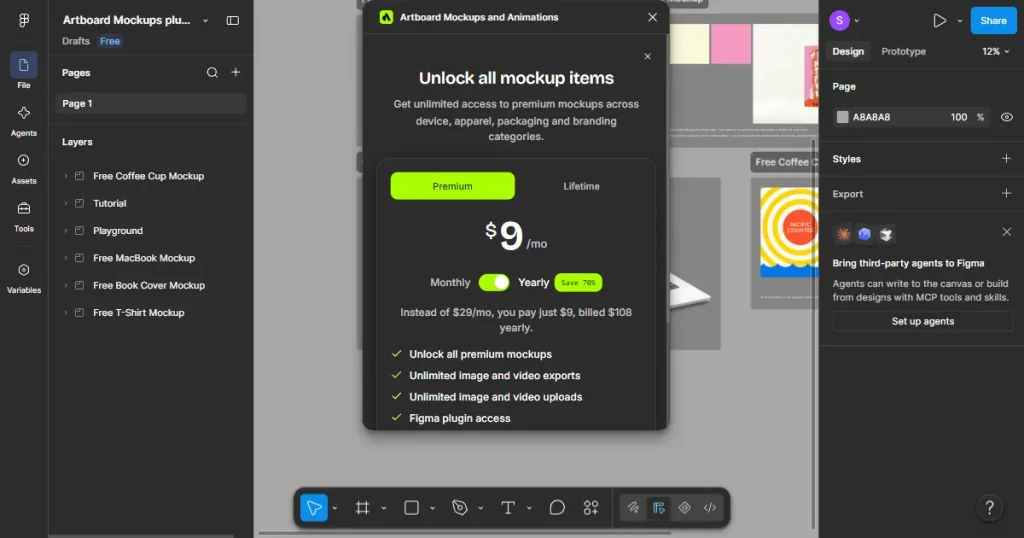The width and height of the screenshot is (1024, 538).
Task: Switch to the Design tab
Action: [848, 51]
